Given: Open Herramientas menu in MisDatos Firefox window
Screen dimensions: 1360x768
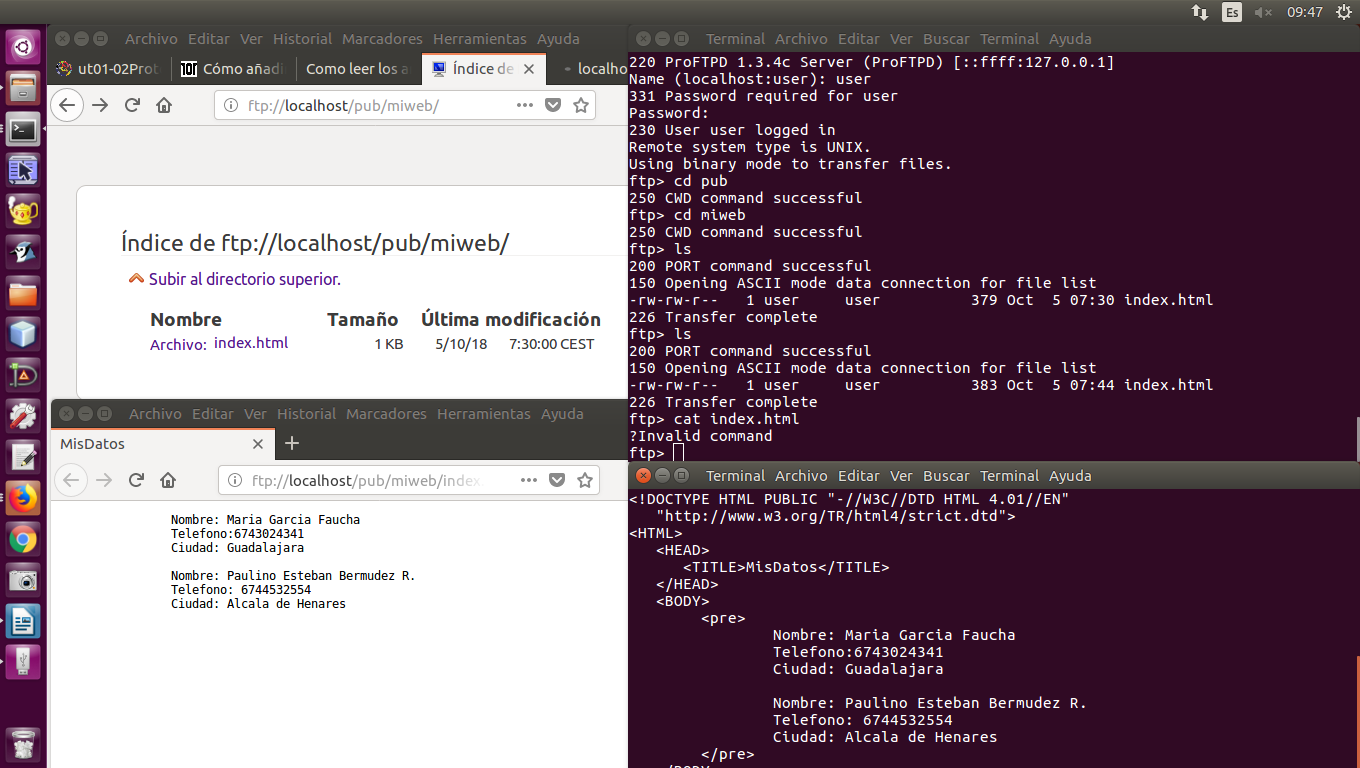Looking at the screenshot, I should click(483, 414).
